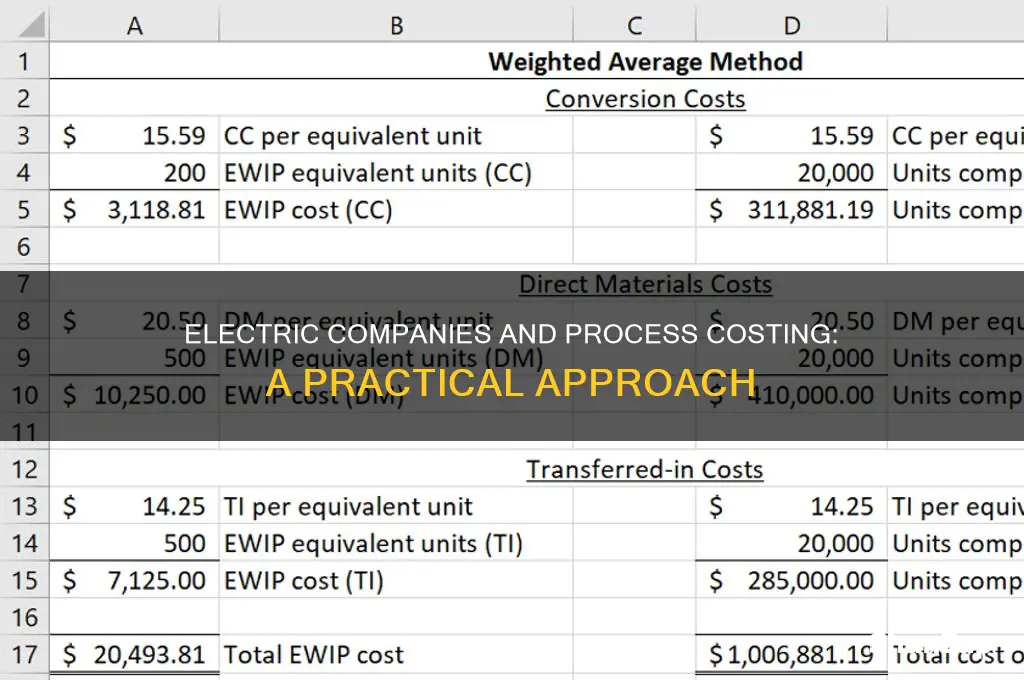Screen dimensions: 1024x680
Task: Select row 1 header
Action: (x=24, y=61)
